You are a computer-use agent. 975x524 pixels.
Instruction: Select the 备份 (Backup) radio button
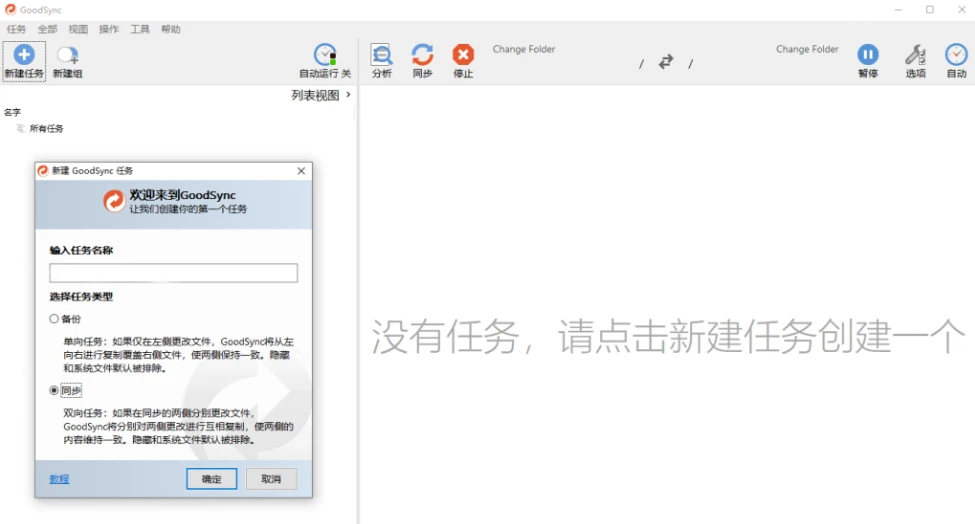(x=55, y=319)
